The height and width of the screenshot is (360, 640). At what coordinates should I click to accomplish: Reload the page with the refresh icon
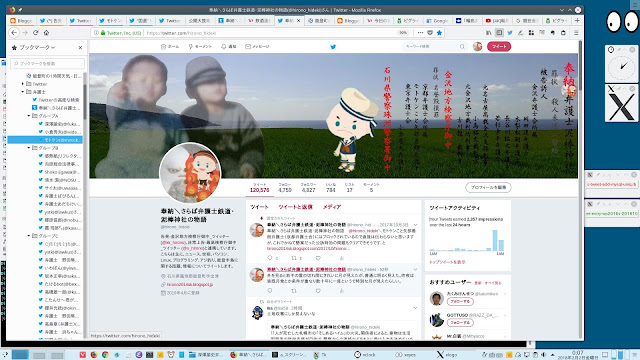(x=36, y=33)
